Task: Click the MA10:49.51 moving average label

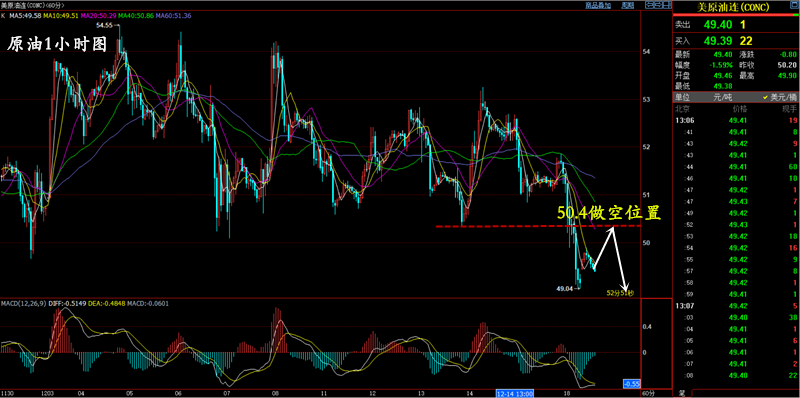Action: (x=61, y=16)
